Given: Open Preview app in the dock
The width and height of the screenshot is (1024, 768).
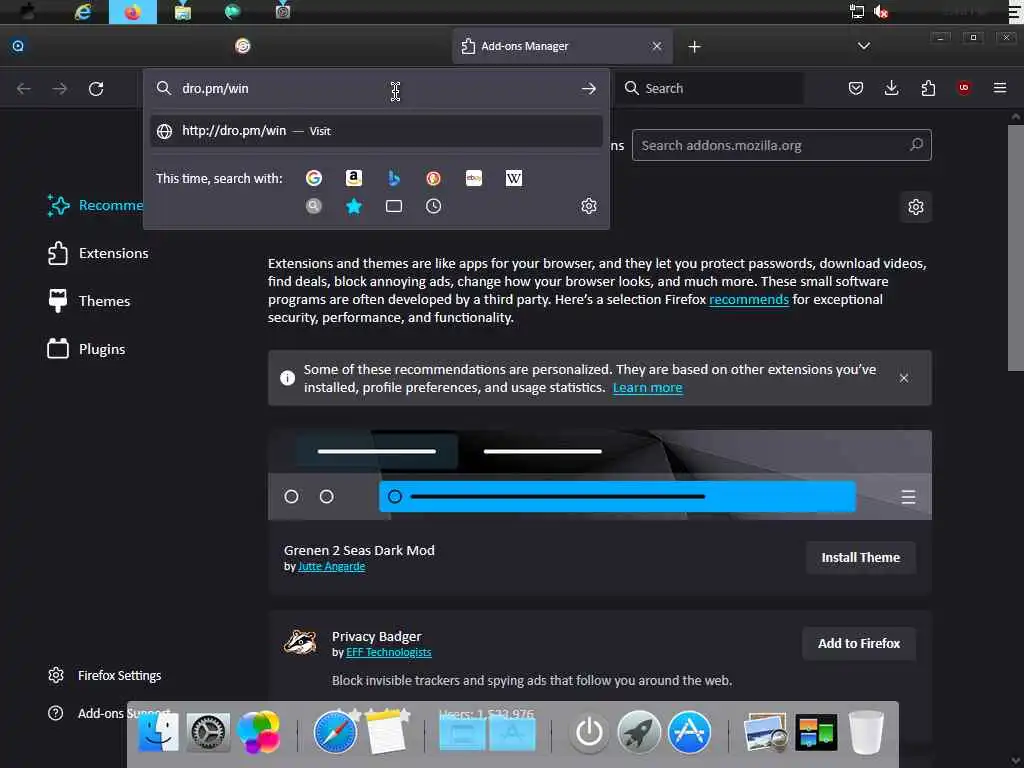Looking at the screenshot, I should [x=765, y=733].
